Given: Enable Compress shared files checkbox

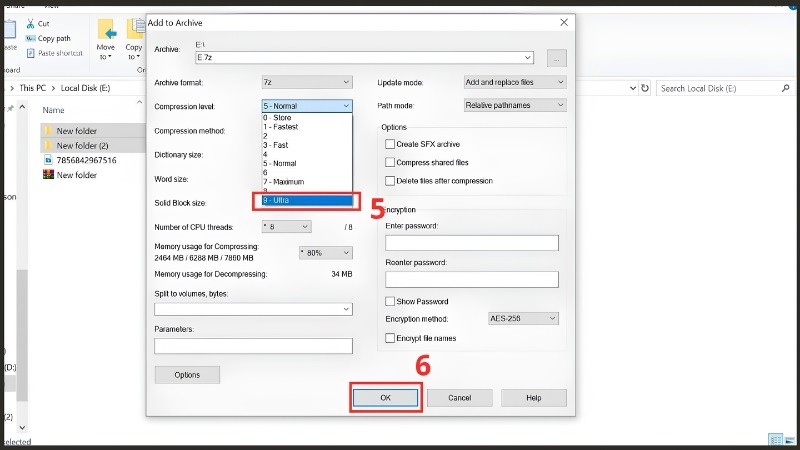Looking at the screenshot, I should pos(390,163).
